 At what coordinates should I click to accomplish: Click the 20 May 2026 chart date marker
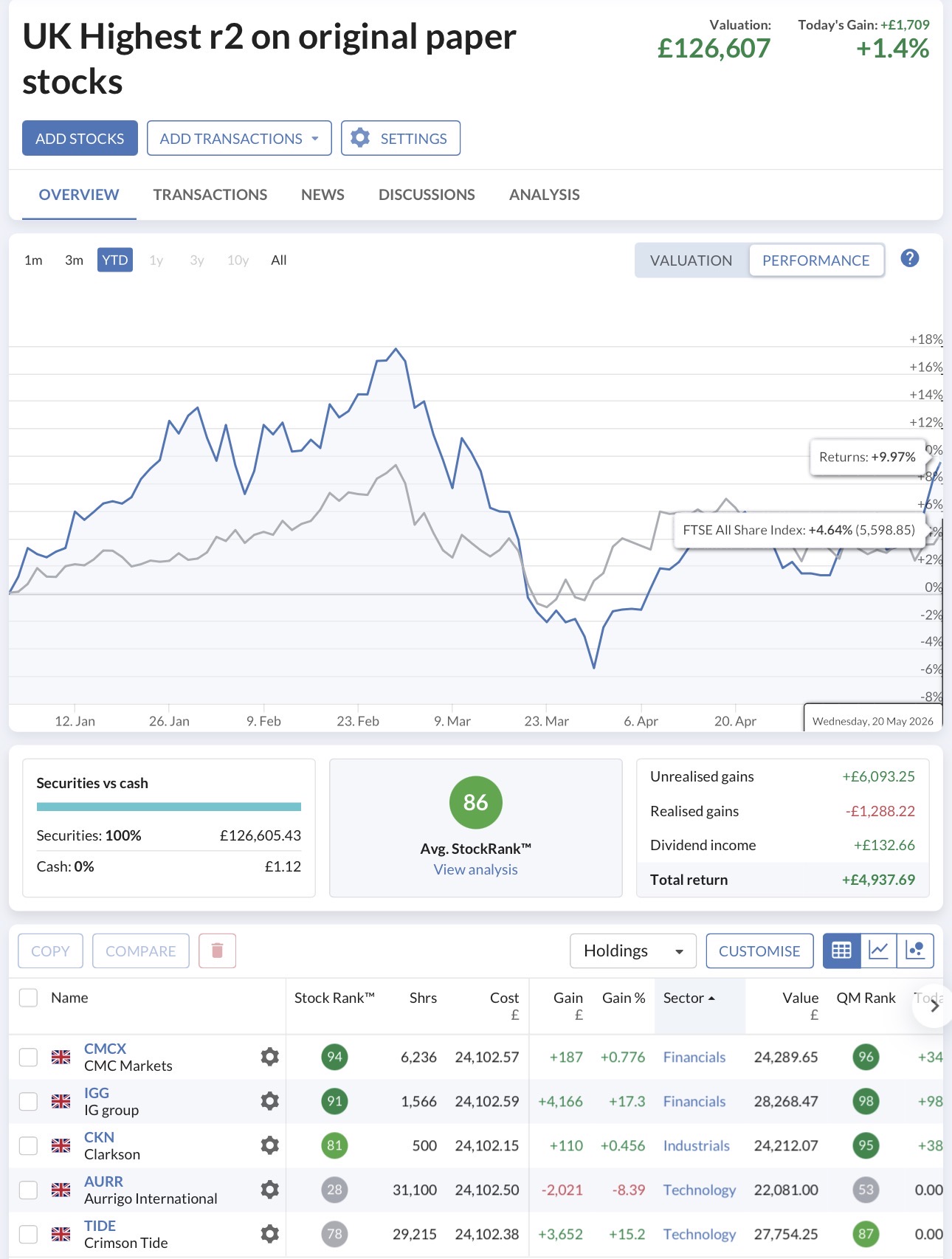point(872,717)
